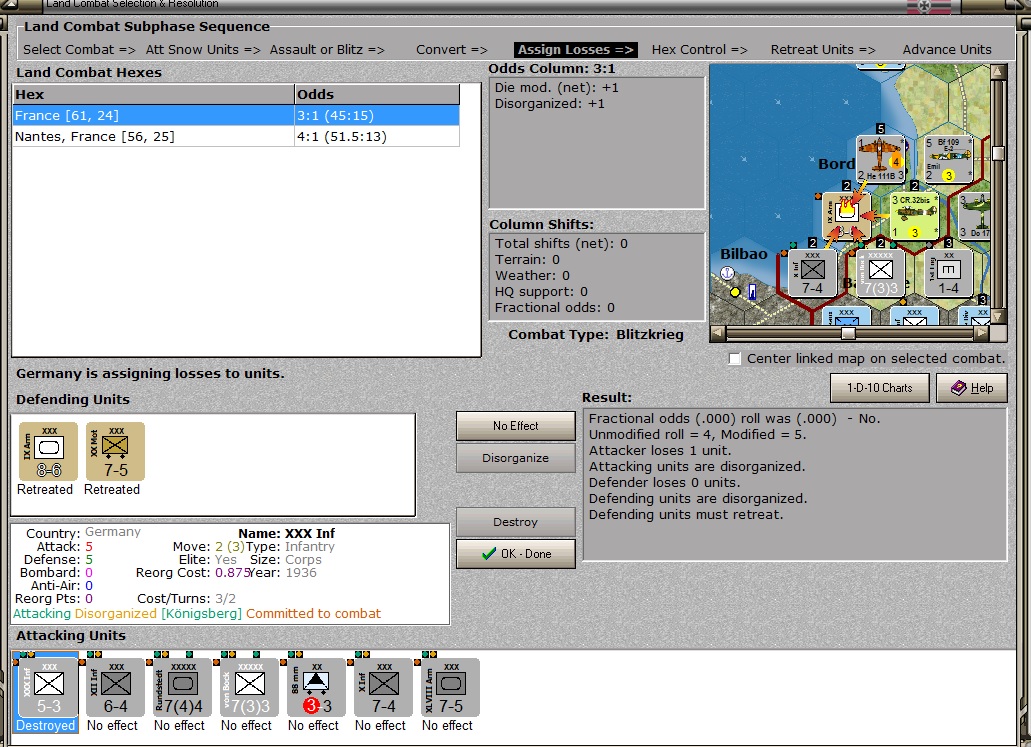Open the 1-D-10 Charts
Viewport: 1031px width, 747px height.
[880, 388]
